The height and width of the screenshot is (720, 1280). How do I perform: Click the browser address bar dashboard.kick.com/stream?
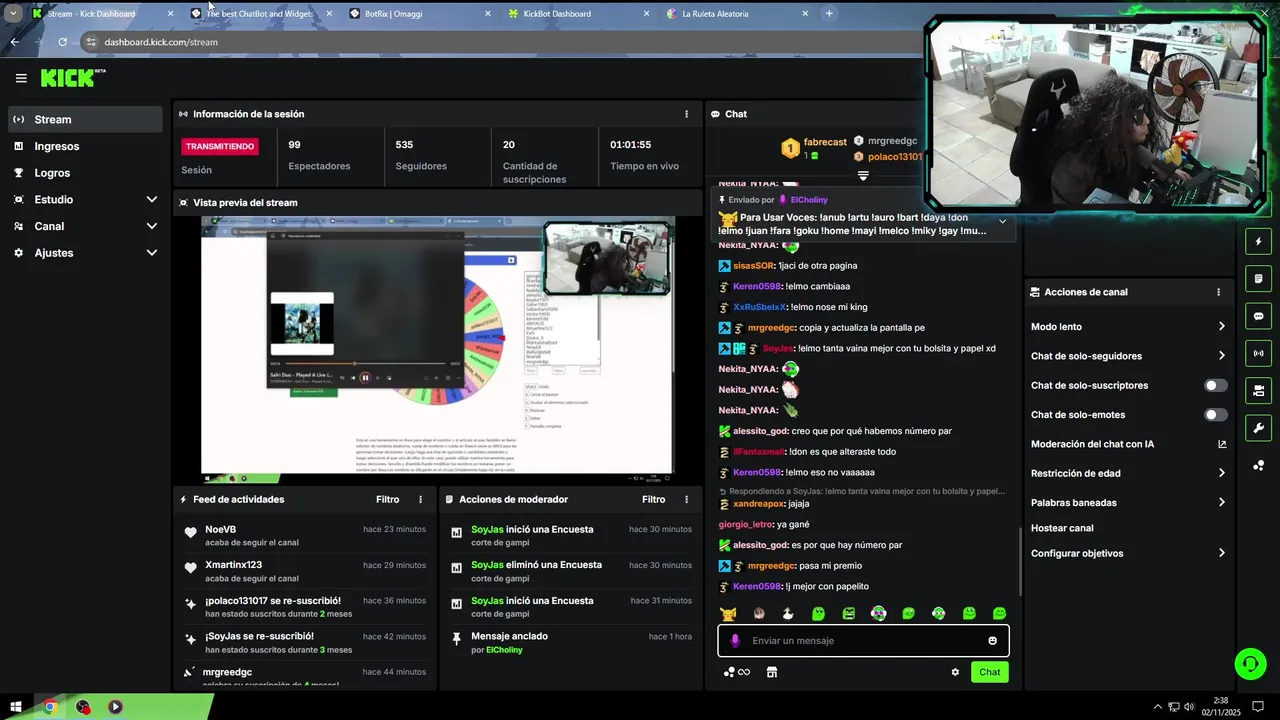pos(500,42)
